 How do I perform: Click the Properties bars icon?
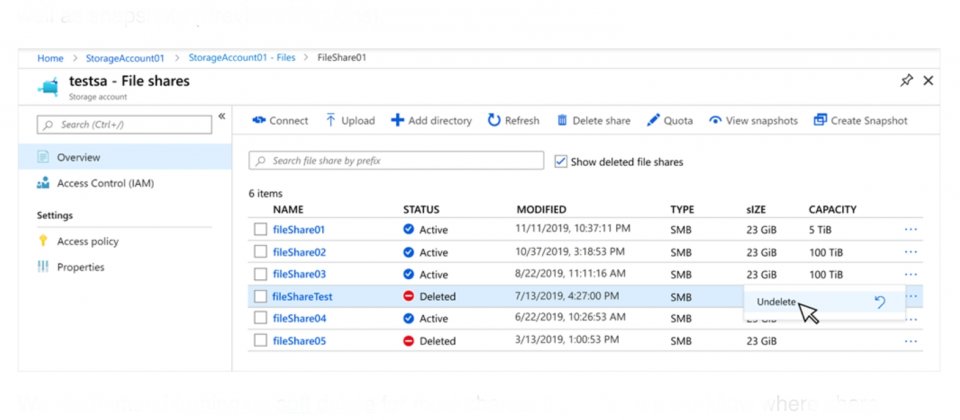43,266
